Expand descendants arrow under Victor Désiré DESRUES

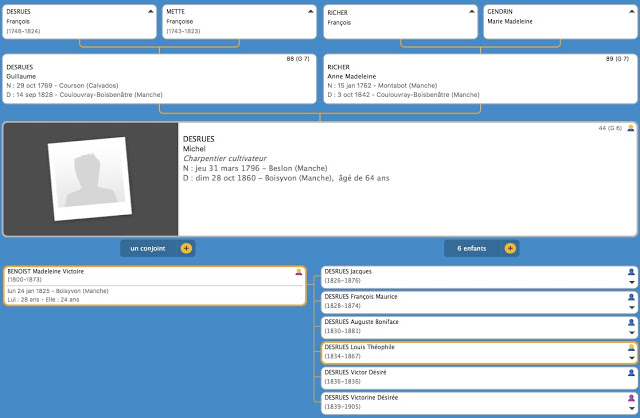coord(630,382)
